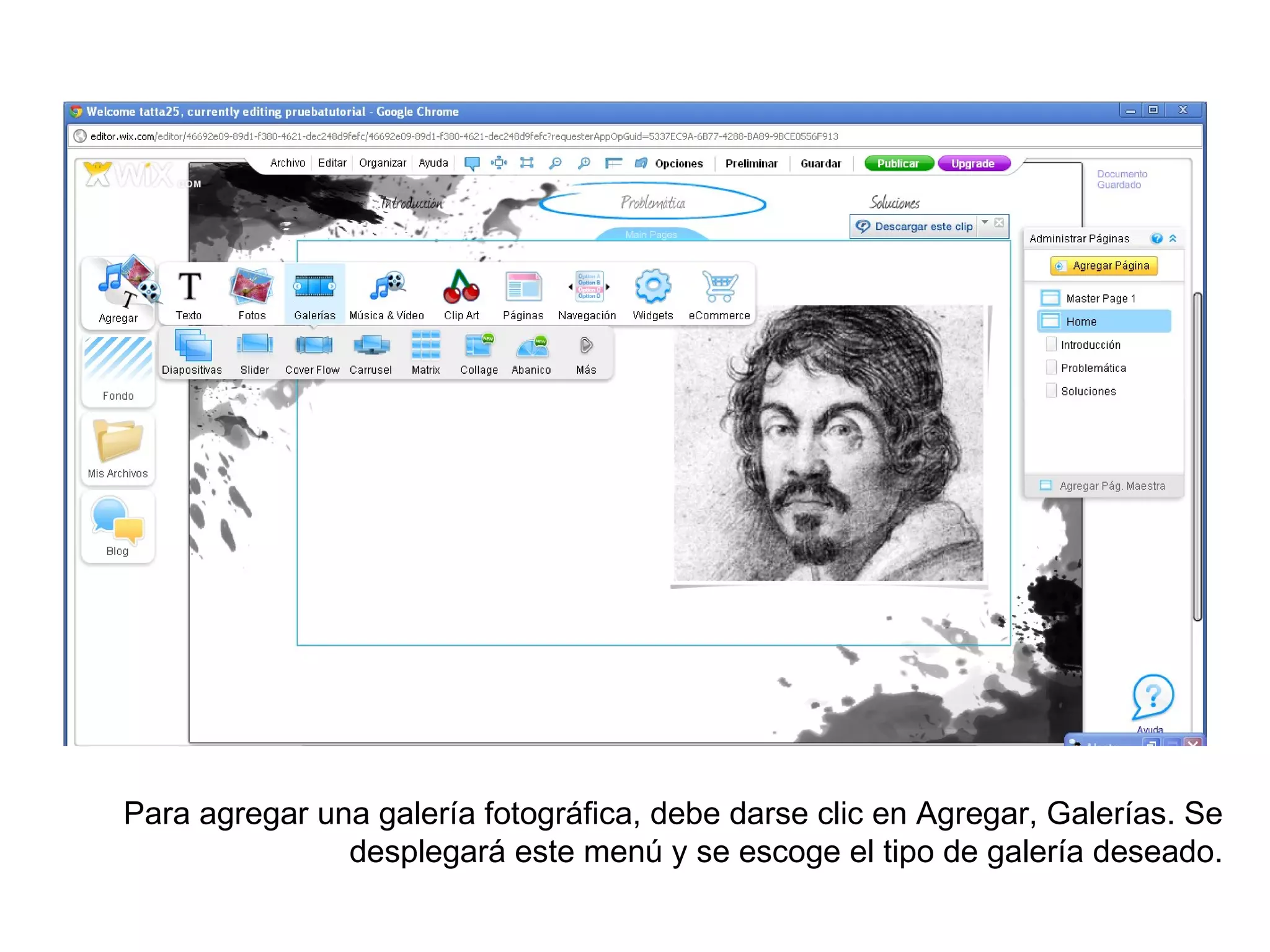Click the Navegación icon
The width and height of the screenshot is (1270, 952).
point(587,294)
